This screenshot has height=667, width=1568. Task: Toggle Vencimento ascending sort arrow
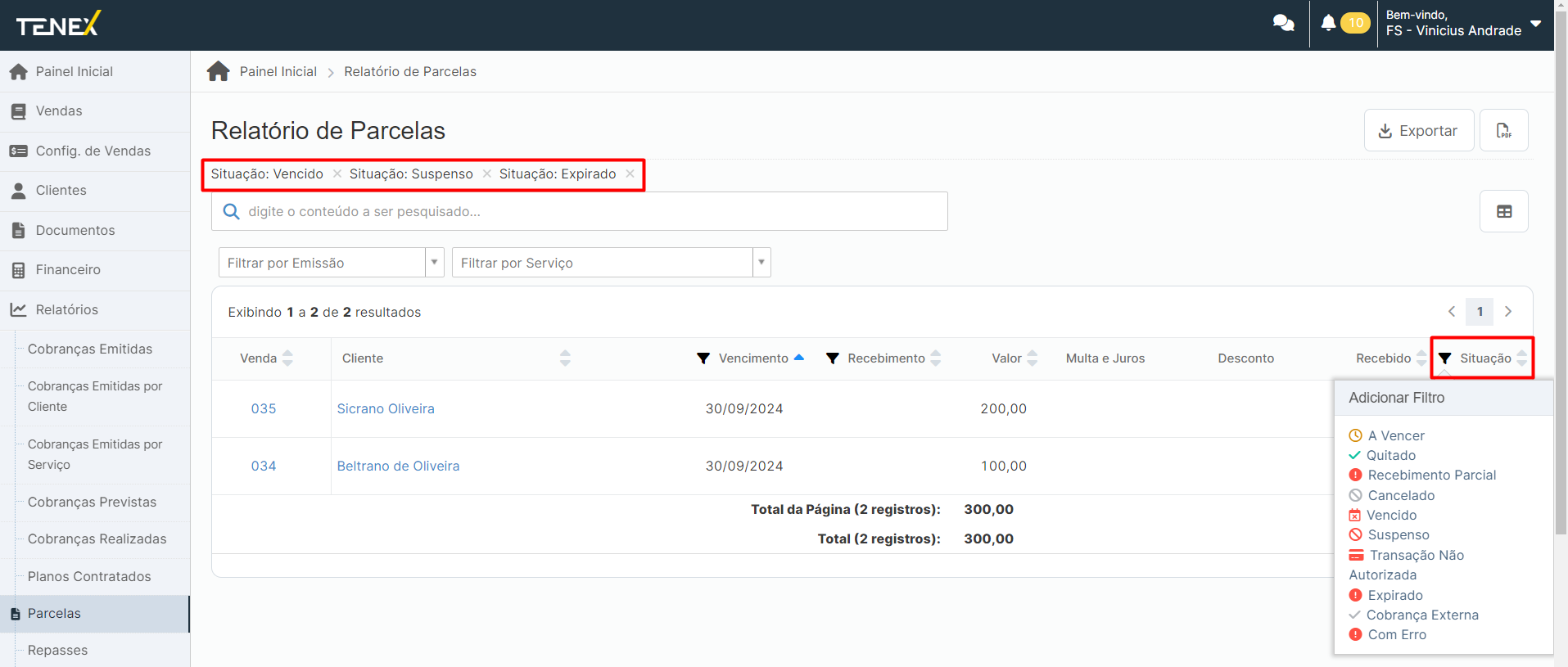pos(799,358)
